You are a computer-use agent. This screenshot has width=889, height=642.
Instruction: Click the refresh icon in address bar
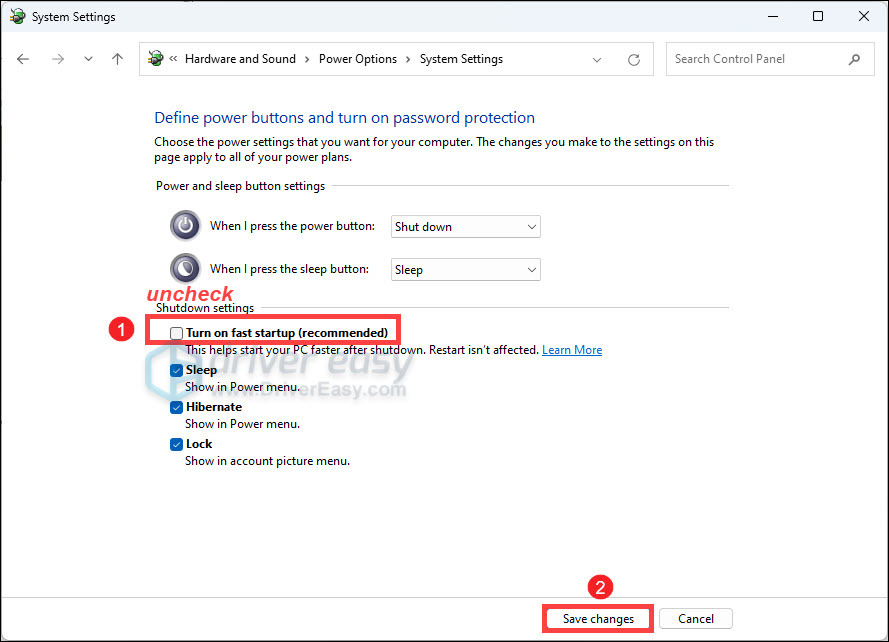[x=634, y=59]
